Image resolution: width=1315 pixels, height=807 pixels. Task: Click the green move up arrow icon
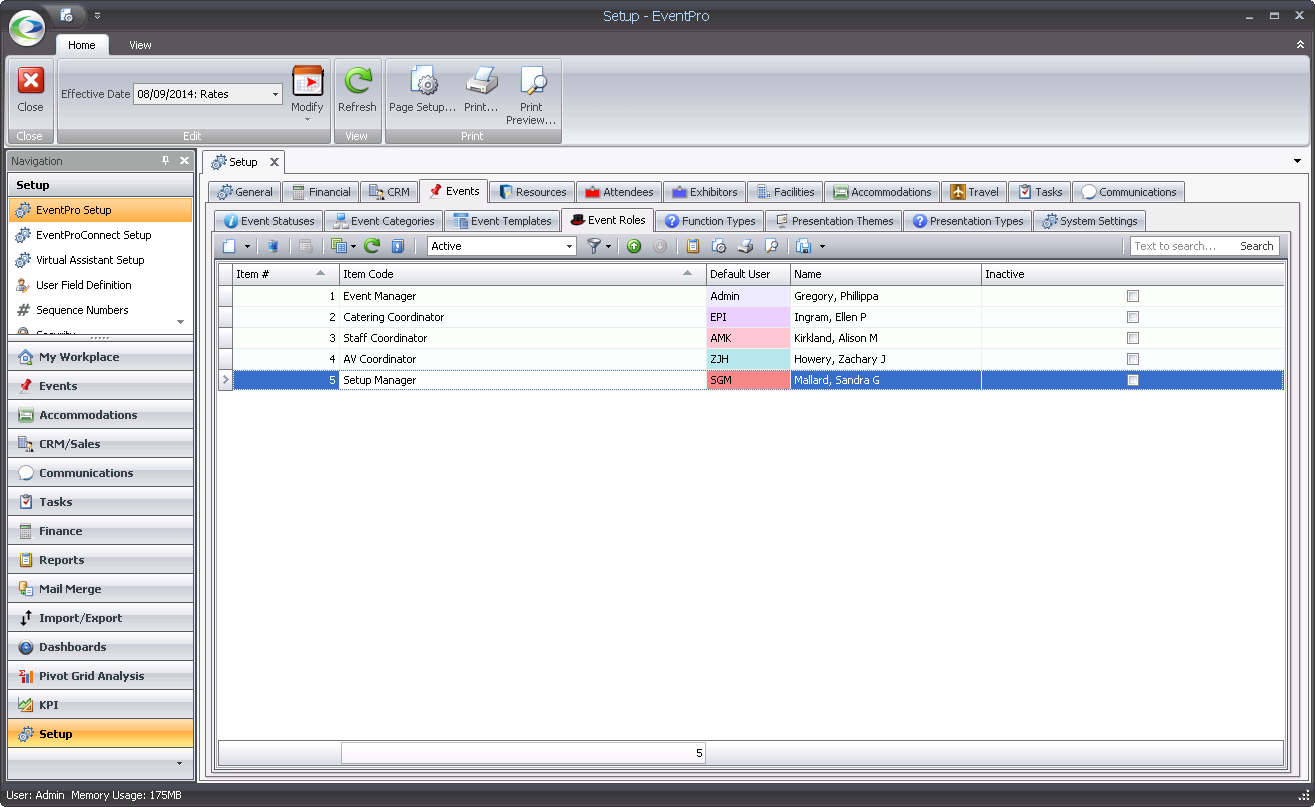pos(634,246)
